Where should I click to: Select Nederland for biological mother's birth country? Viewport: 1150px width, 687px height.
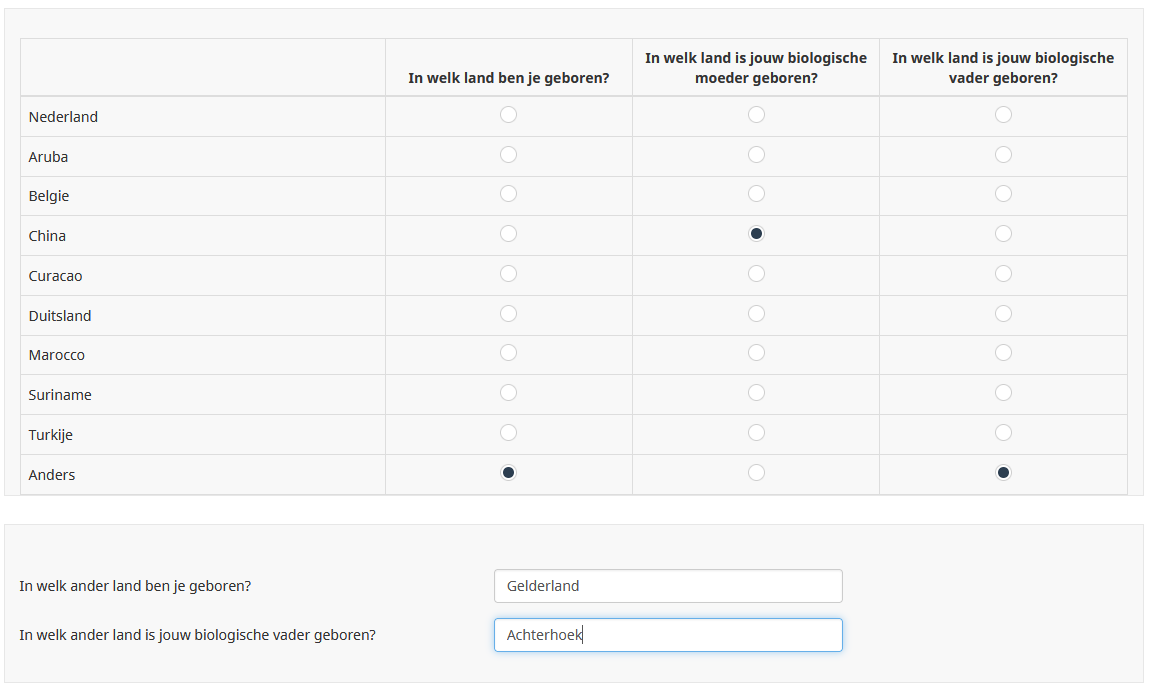(x=756, y=114)
